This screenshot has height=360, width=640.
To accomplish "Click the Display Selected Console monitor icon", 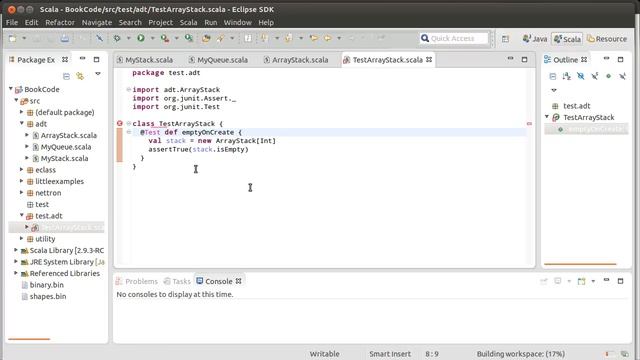I will [558, 281].
